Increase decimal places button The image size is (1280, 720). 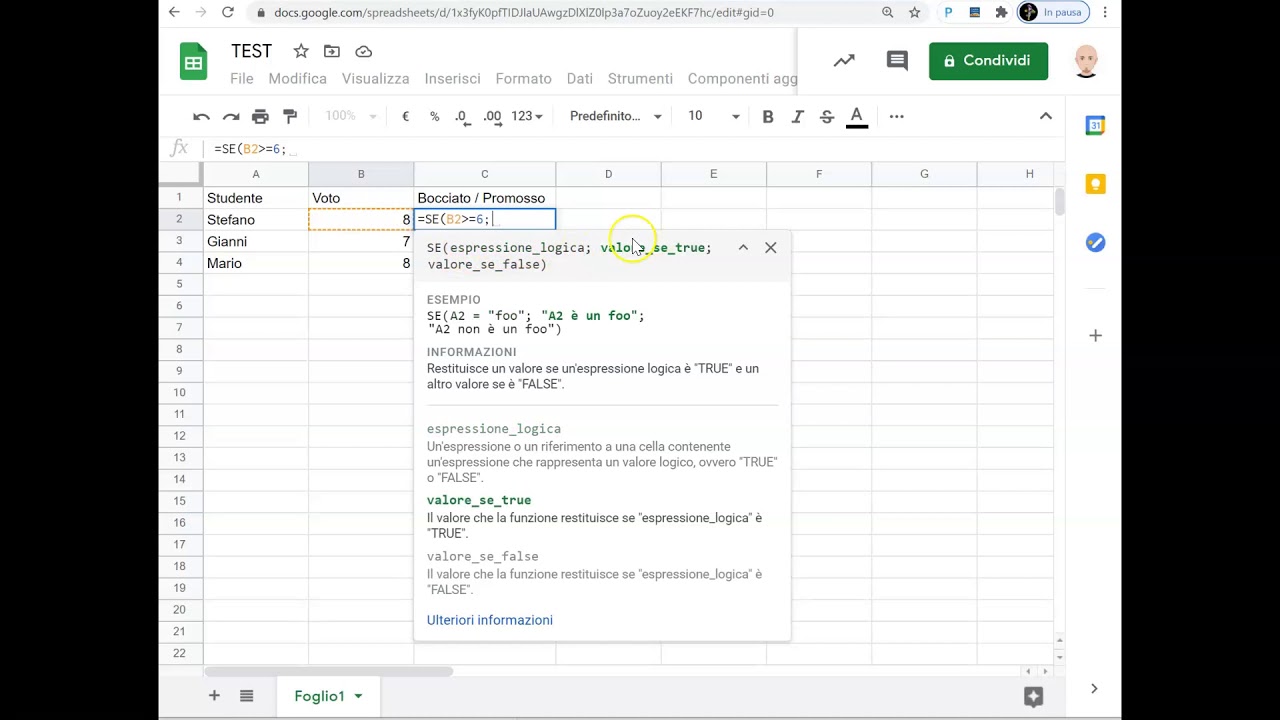492,116
